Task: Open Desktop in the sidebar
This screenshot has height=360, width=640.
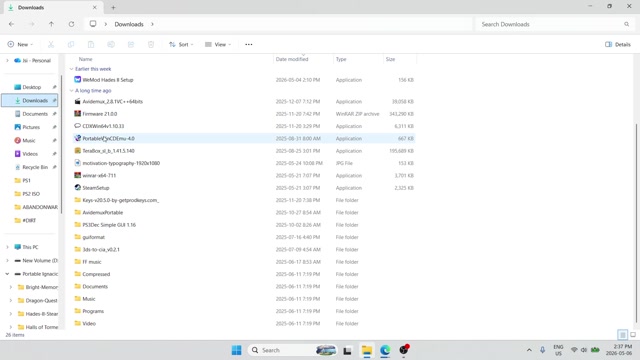Action: click(30, 87)
